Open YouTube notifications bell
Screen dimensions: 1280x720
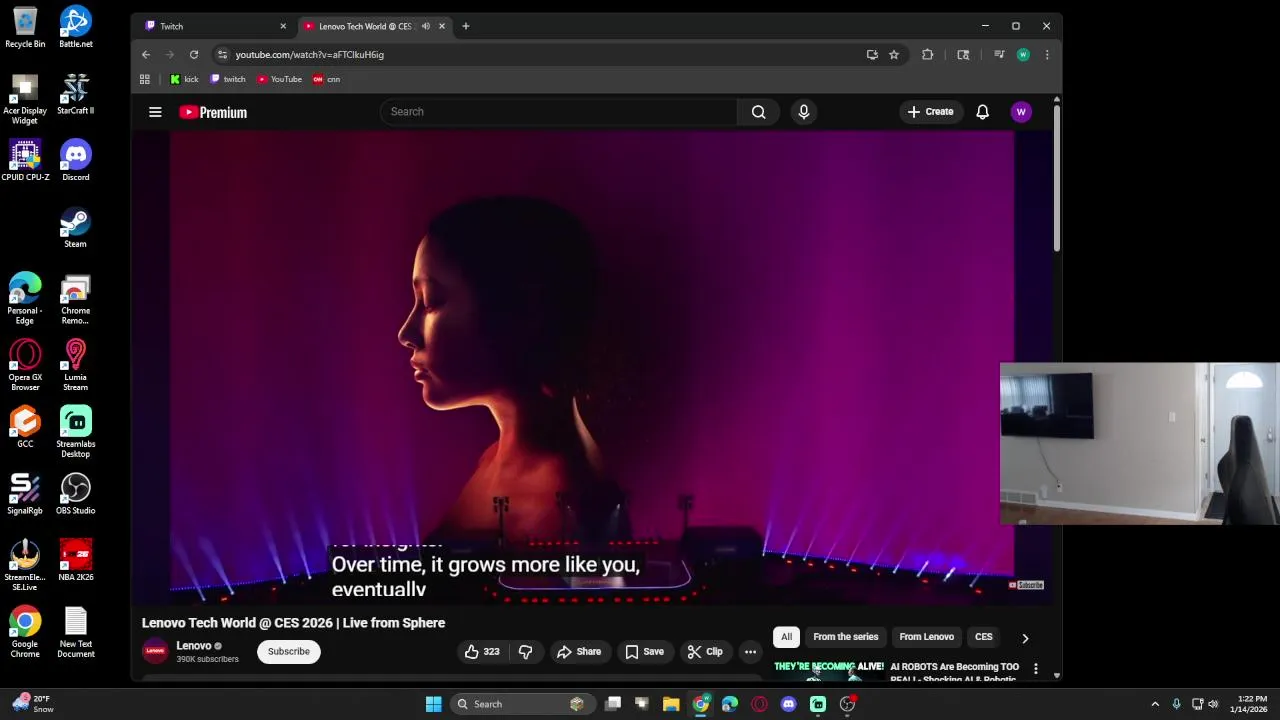[x=982, y=112]
